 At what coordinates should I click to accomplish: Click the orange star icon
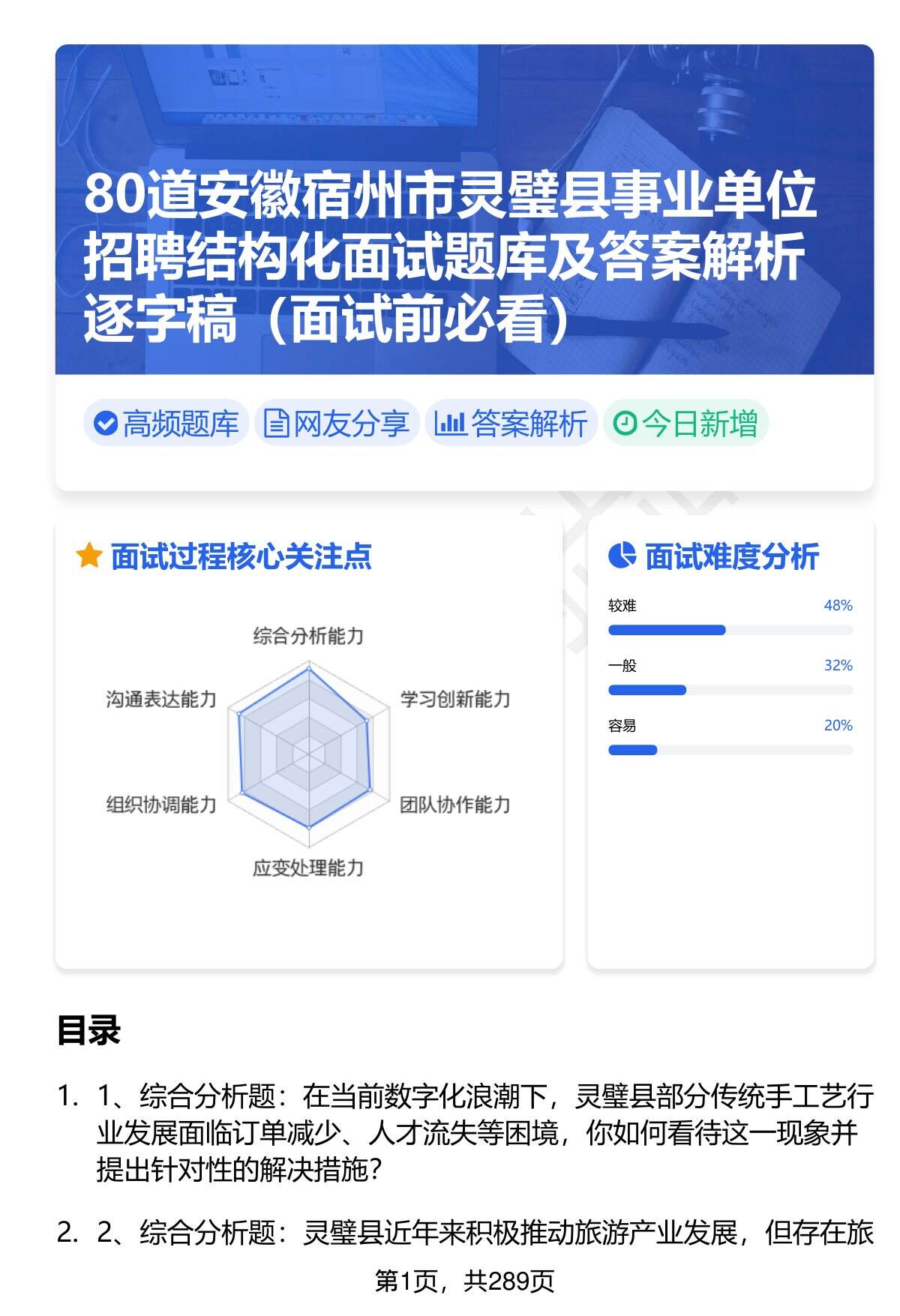pyautogui.click(x=89, y=556)
